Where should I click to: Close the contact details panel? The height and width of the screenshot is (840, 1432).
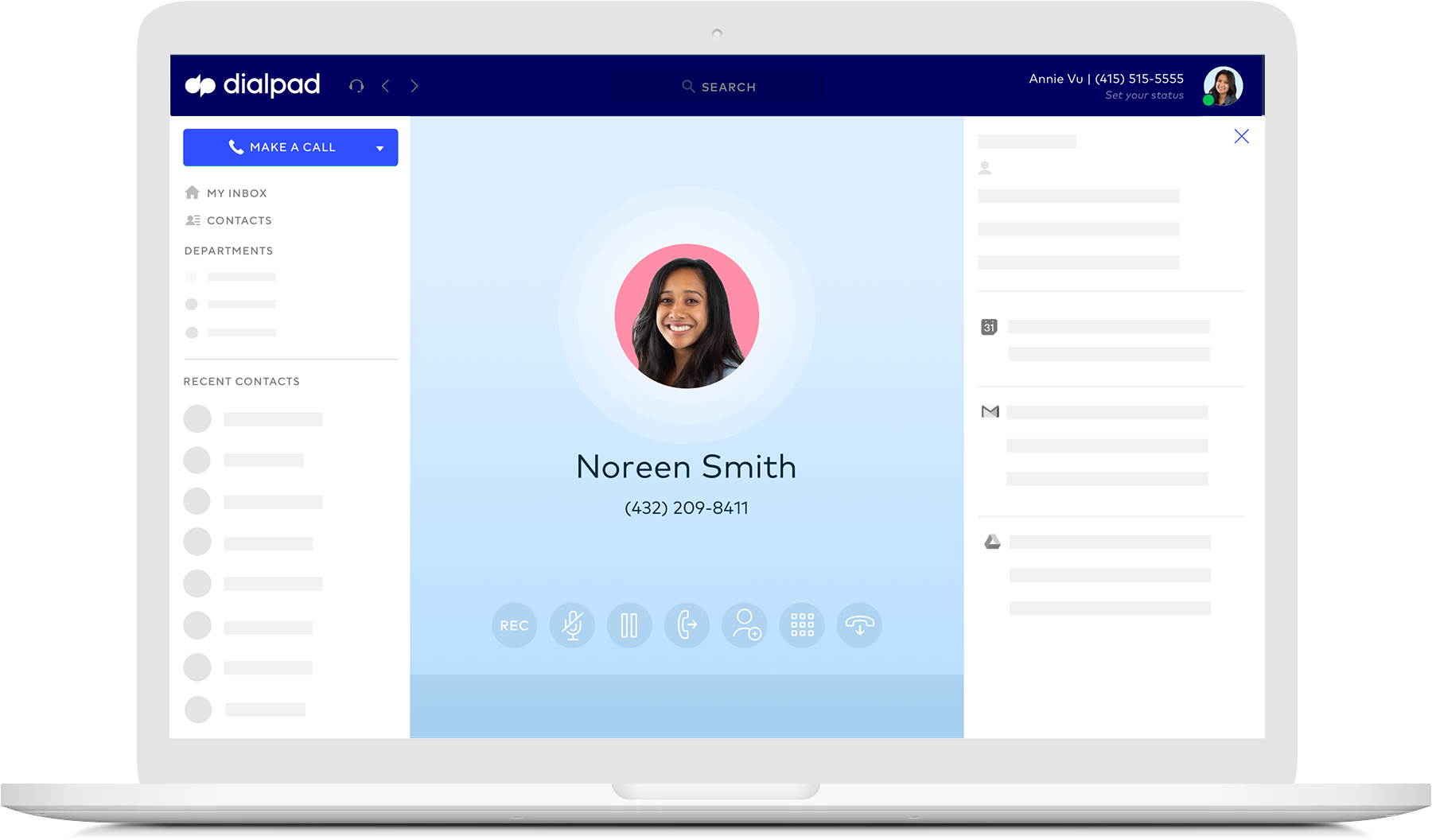pyautogui.click(x=1241, y=137)
